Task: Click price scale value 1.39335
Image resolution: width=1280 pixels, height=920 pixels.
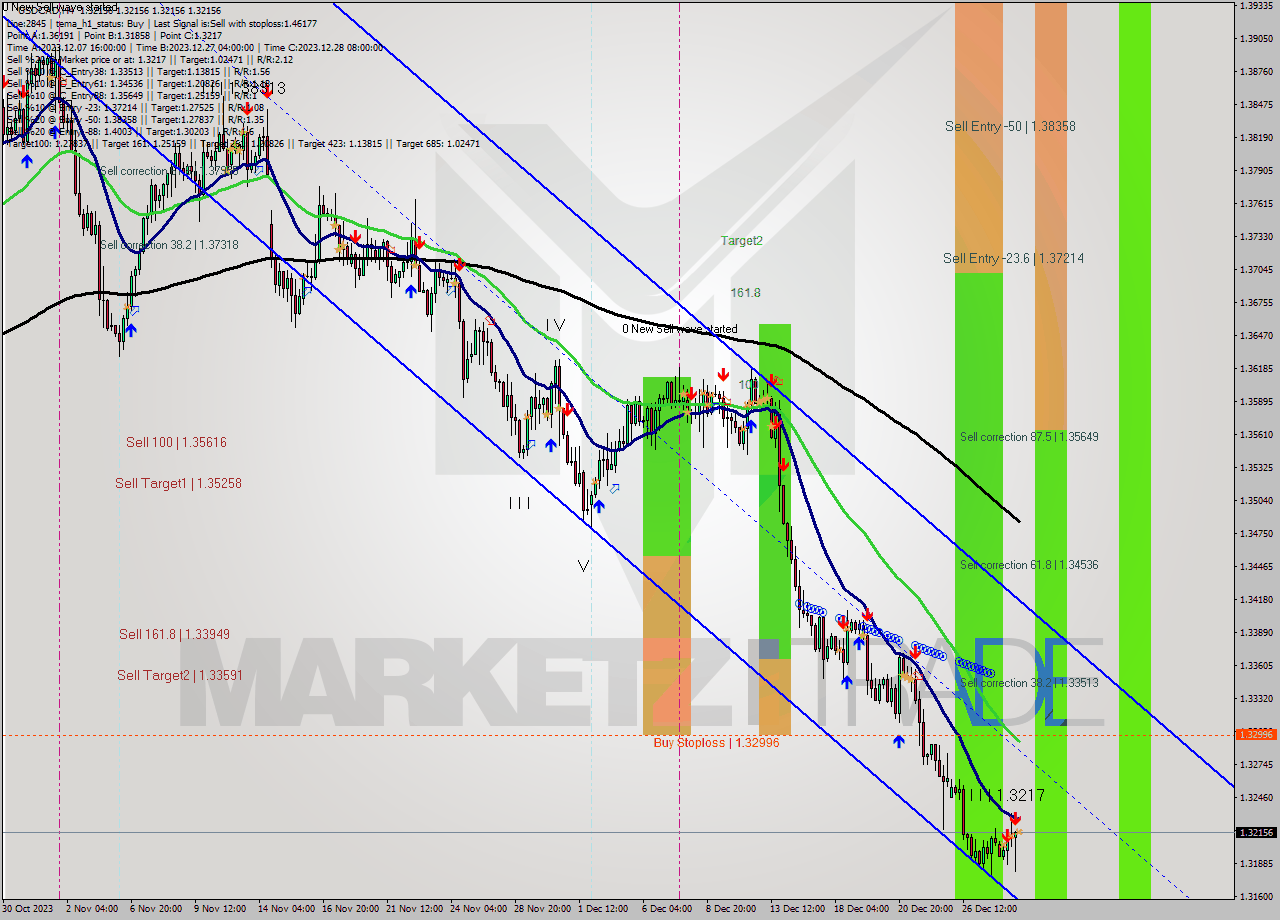Action: point(1255,6)
